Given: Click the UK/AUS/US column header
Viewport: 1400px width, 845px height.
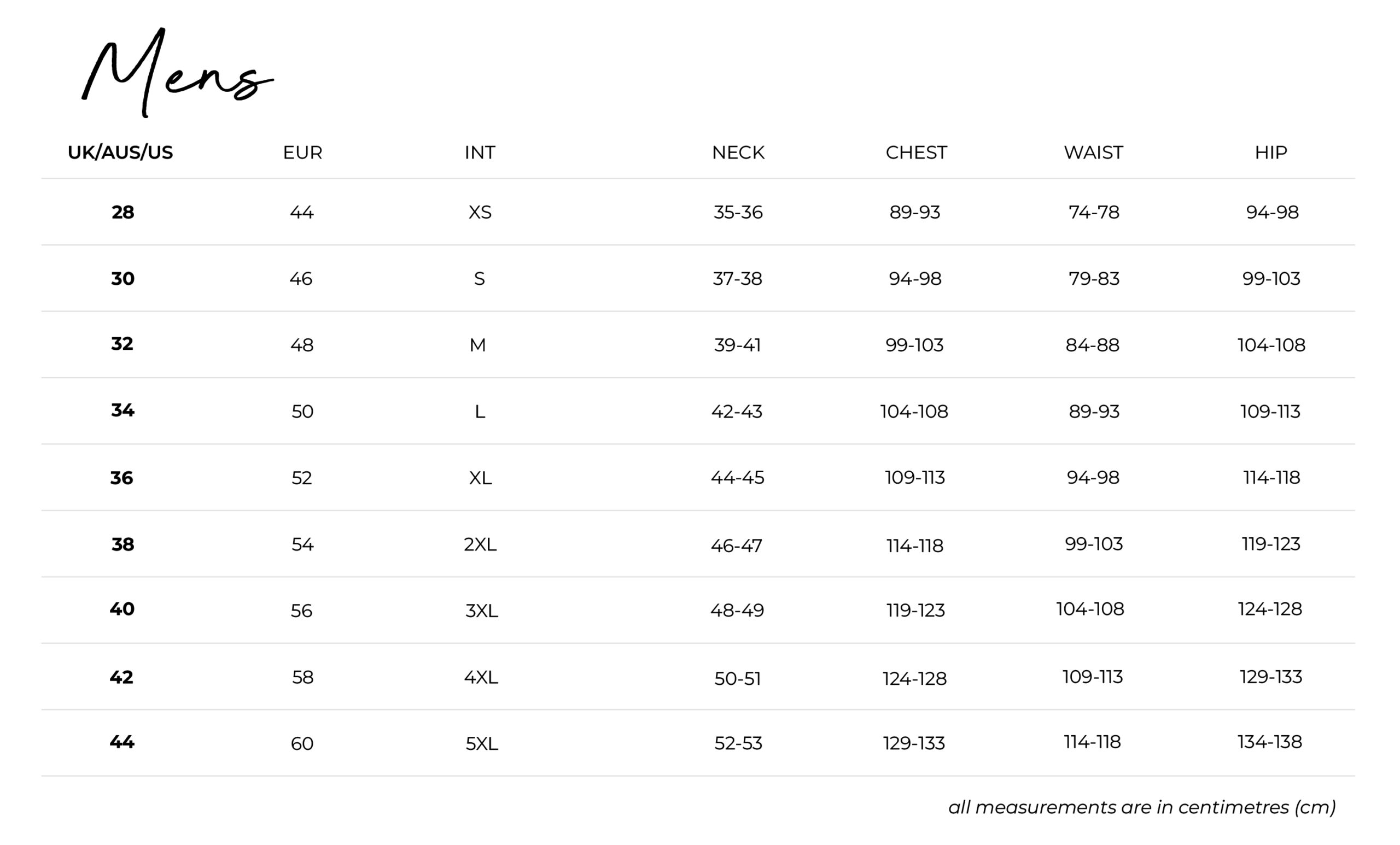Looking at the screenshot, I should pyautogui.click(x=120, y=152).
